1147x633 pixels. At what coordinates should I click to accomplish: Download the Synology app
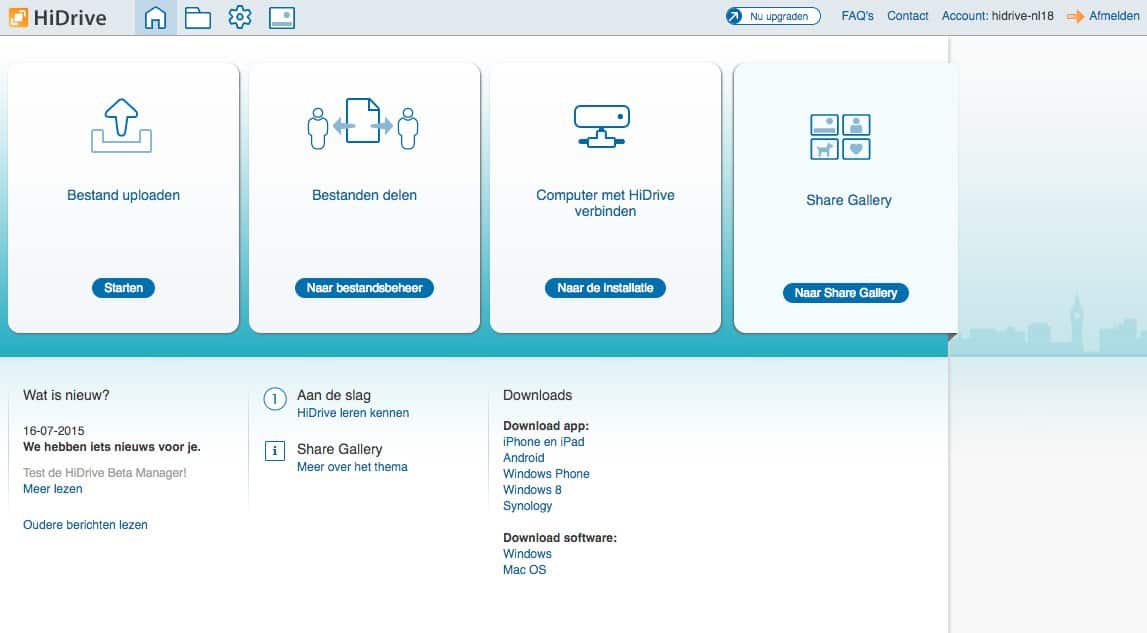527,506
